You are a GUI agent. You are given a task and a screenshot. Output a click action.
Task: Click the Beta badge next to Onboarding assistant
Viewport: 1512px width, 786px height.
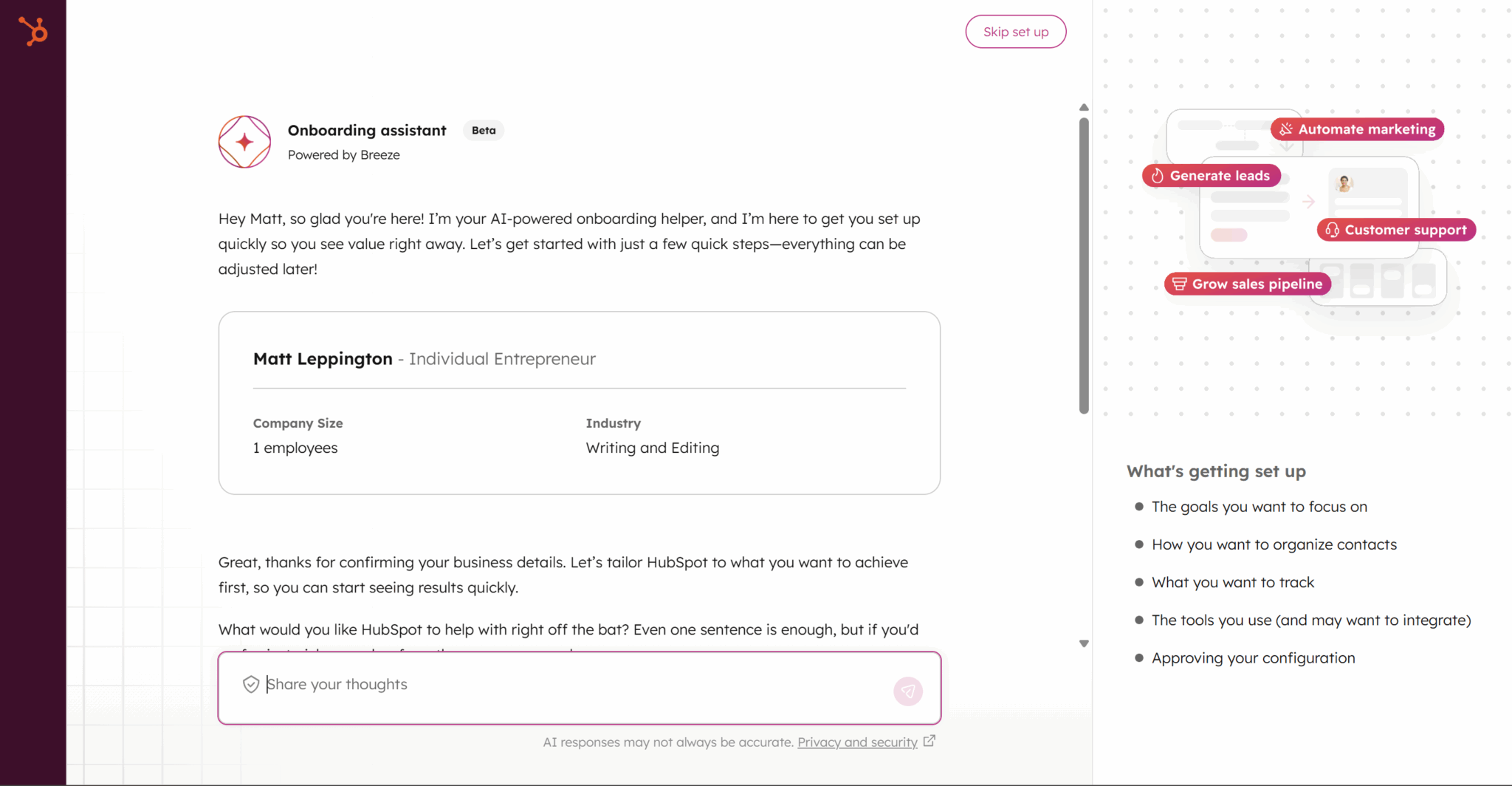484,130
